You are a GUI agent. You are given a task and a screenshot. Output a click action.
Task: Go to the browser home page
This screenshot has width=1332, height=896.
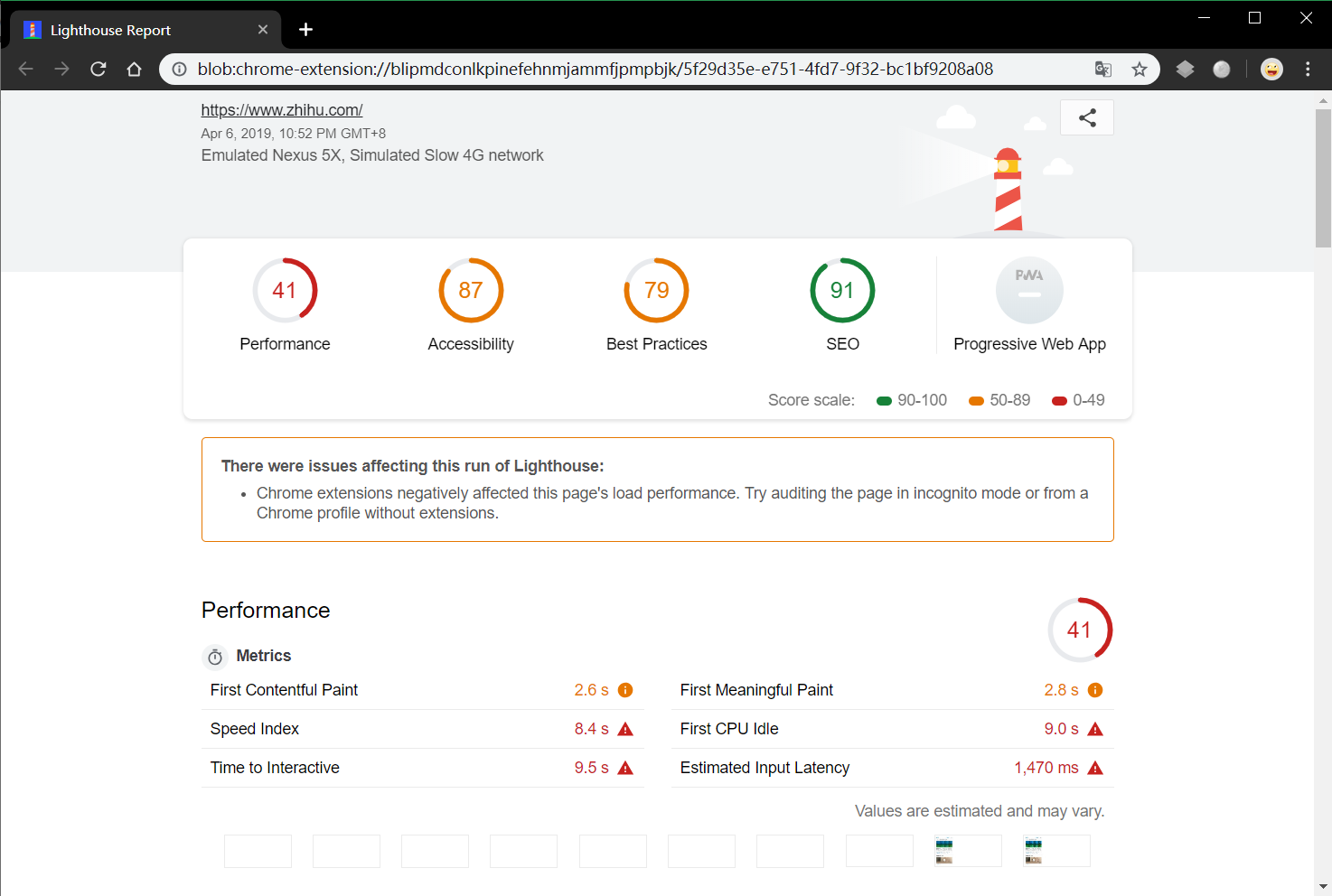tap(135, 70)
